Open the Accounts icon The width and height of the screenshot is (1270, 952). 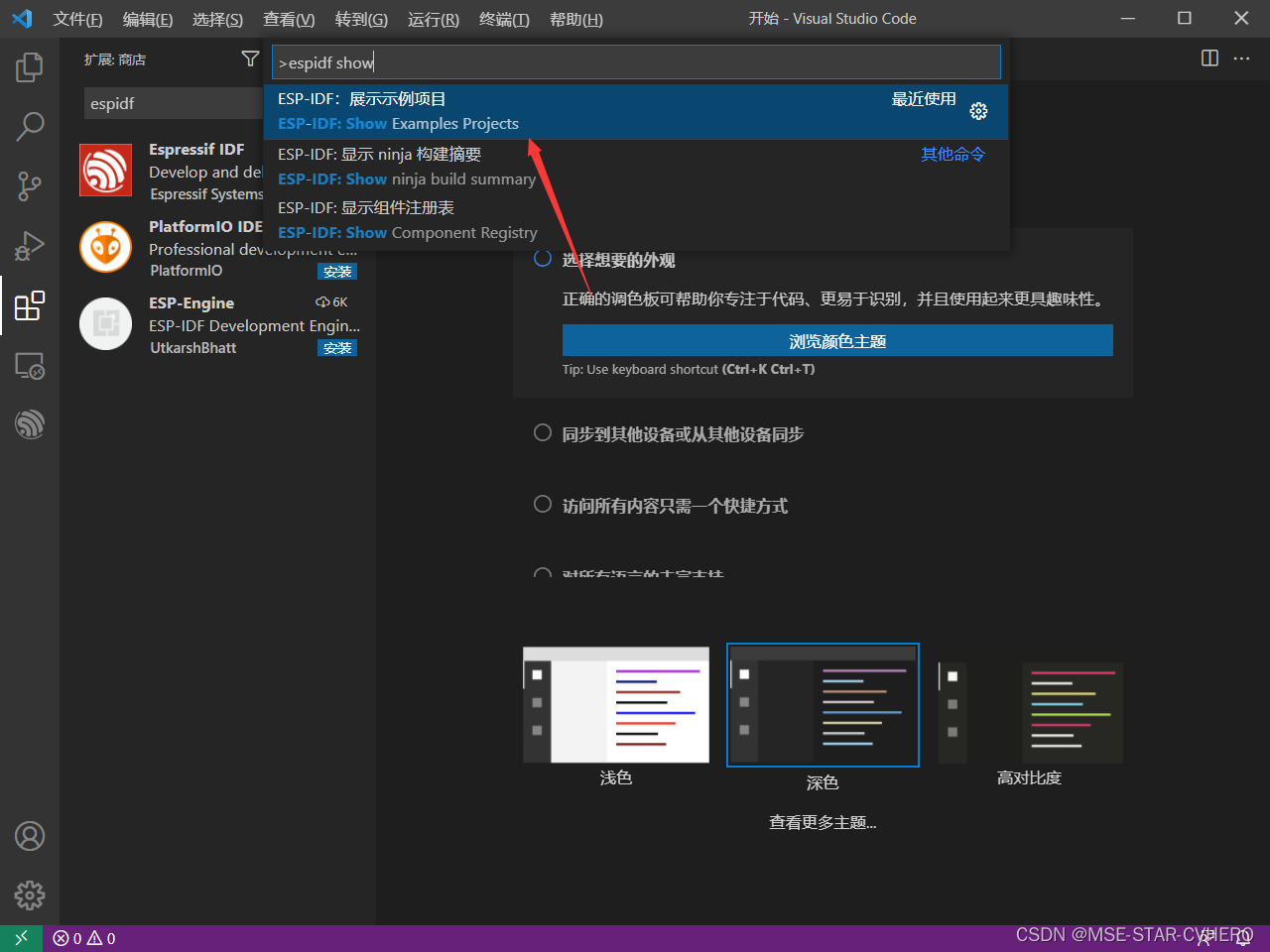coord(30,836)
